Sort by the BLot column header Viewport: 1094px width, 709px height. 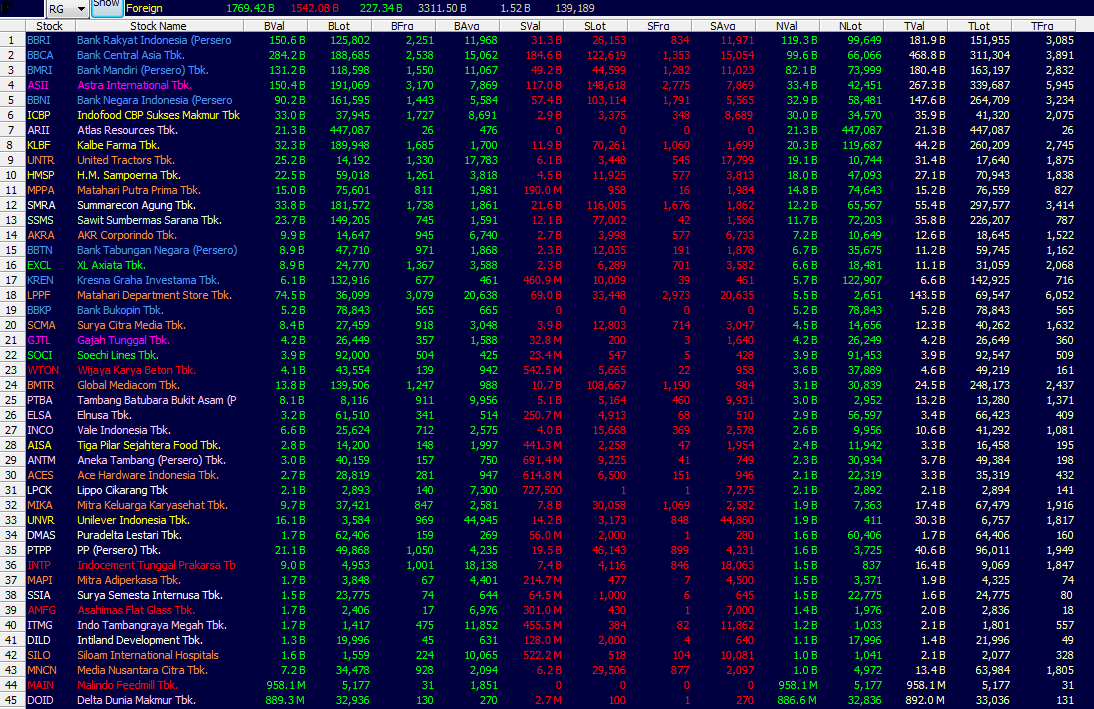[338, 26]
